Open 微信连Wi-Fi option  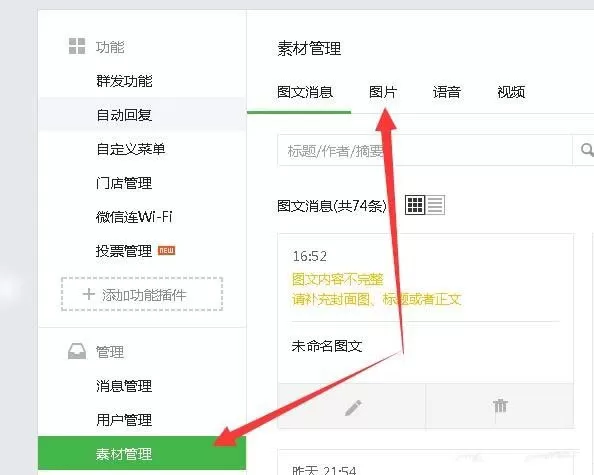pos(134,217)
